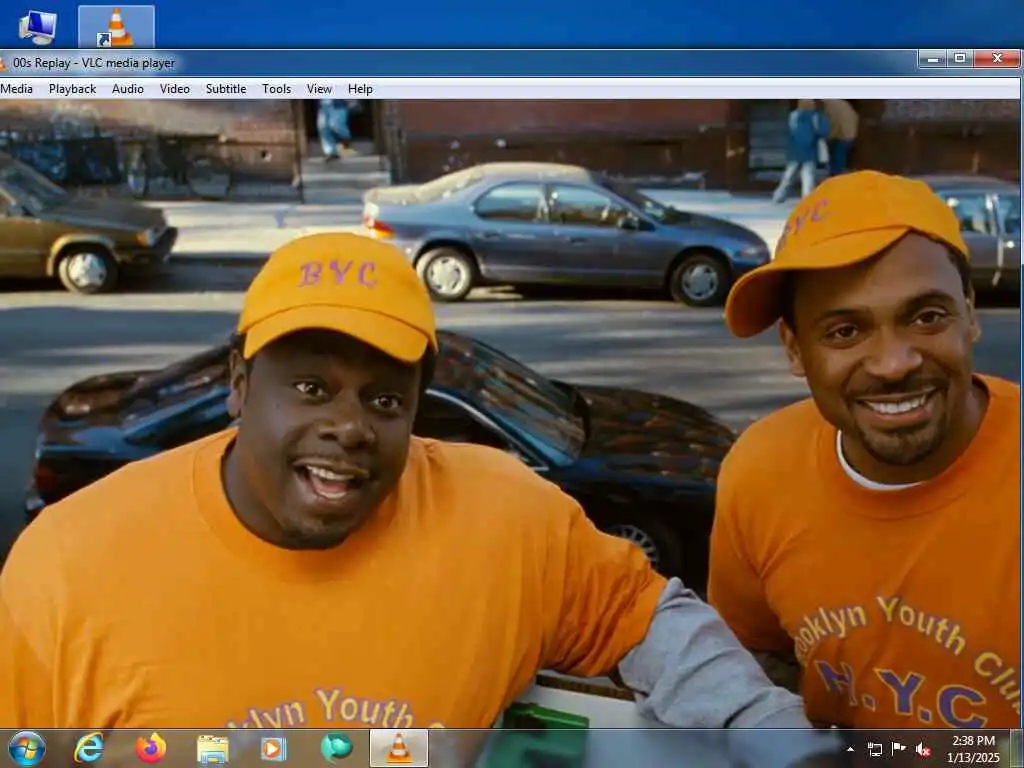Click the muted volume tray icon
Screen dimensions: 1024x768
click(x=923, y=749)
